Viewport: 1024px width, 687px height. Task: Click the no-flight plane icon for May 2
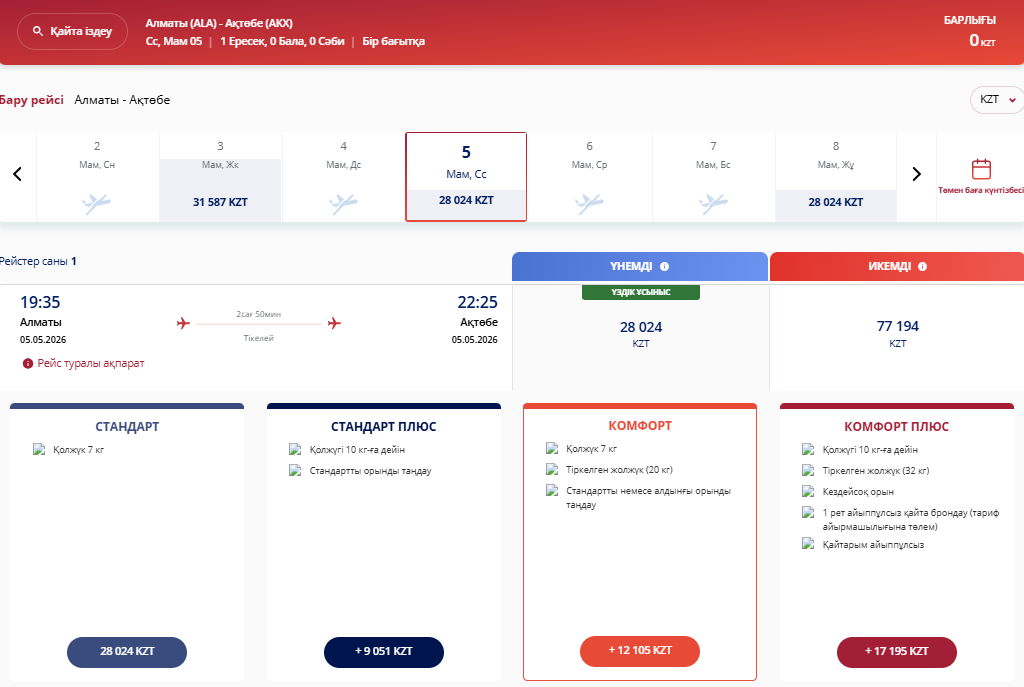tap(97, 203)
